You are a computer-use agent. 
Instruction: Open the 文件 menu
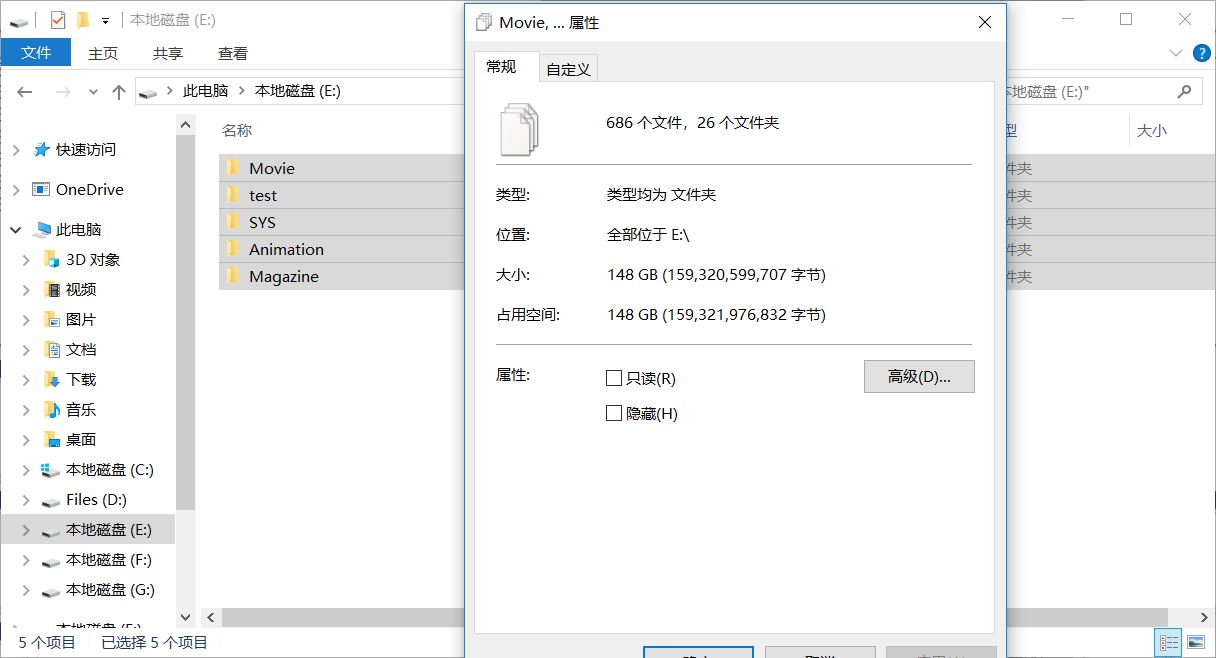pyautogui.click(x=36, y=53)
